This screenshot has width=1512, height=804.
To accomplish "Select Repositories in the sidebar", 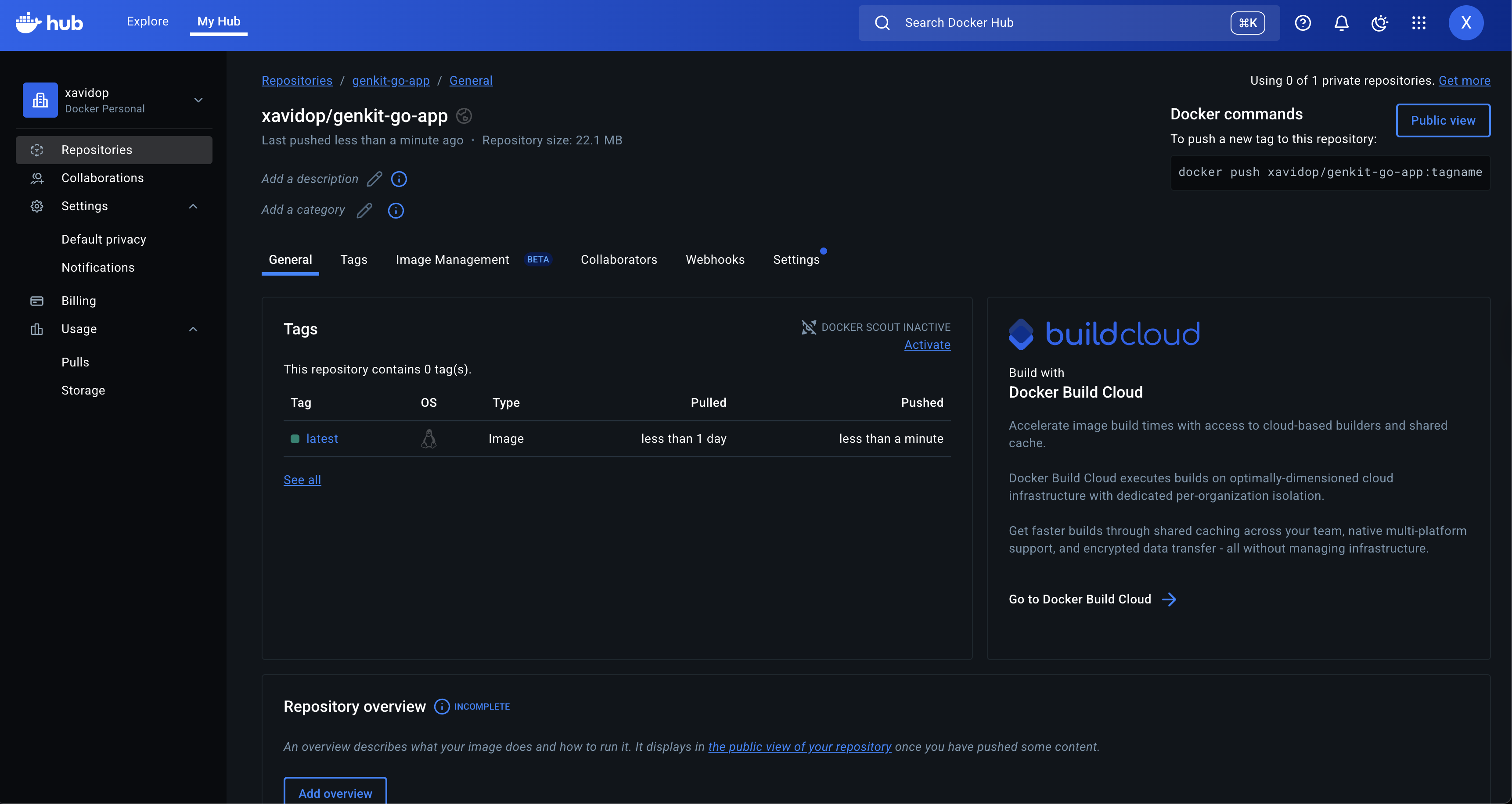I will coord(114,150).
